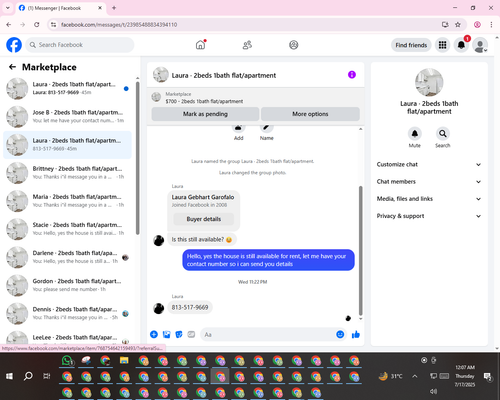Click the More options button
The width and height of the screenshot is (500, 400).
click(x=310, y=114)
